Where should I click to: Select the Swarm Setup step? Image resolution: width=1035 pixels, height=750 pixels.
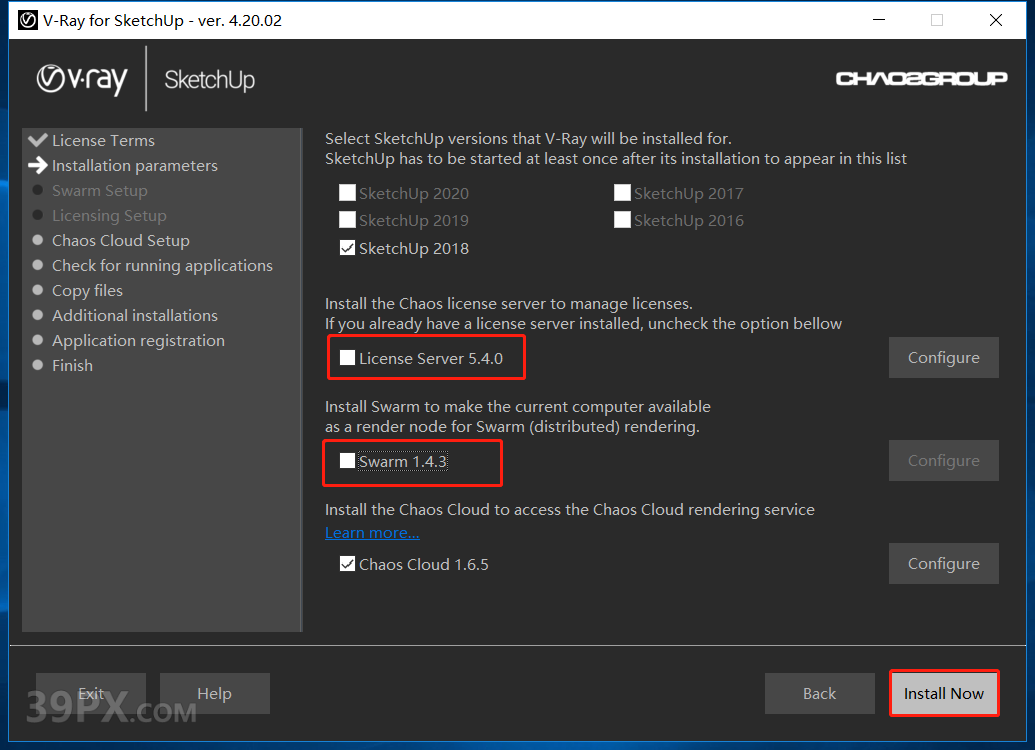coord(100,191)
